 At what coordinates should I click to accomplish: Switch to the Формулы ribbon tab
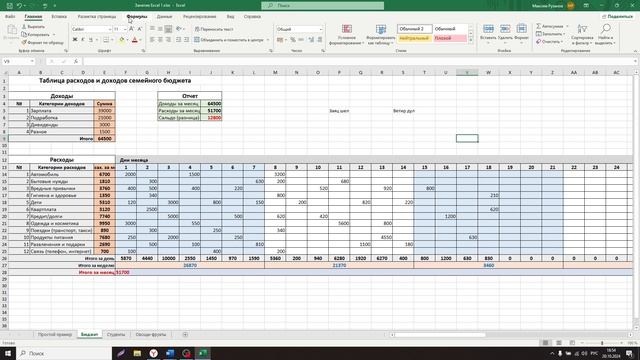pyautogui.click(x=137, y=17)
